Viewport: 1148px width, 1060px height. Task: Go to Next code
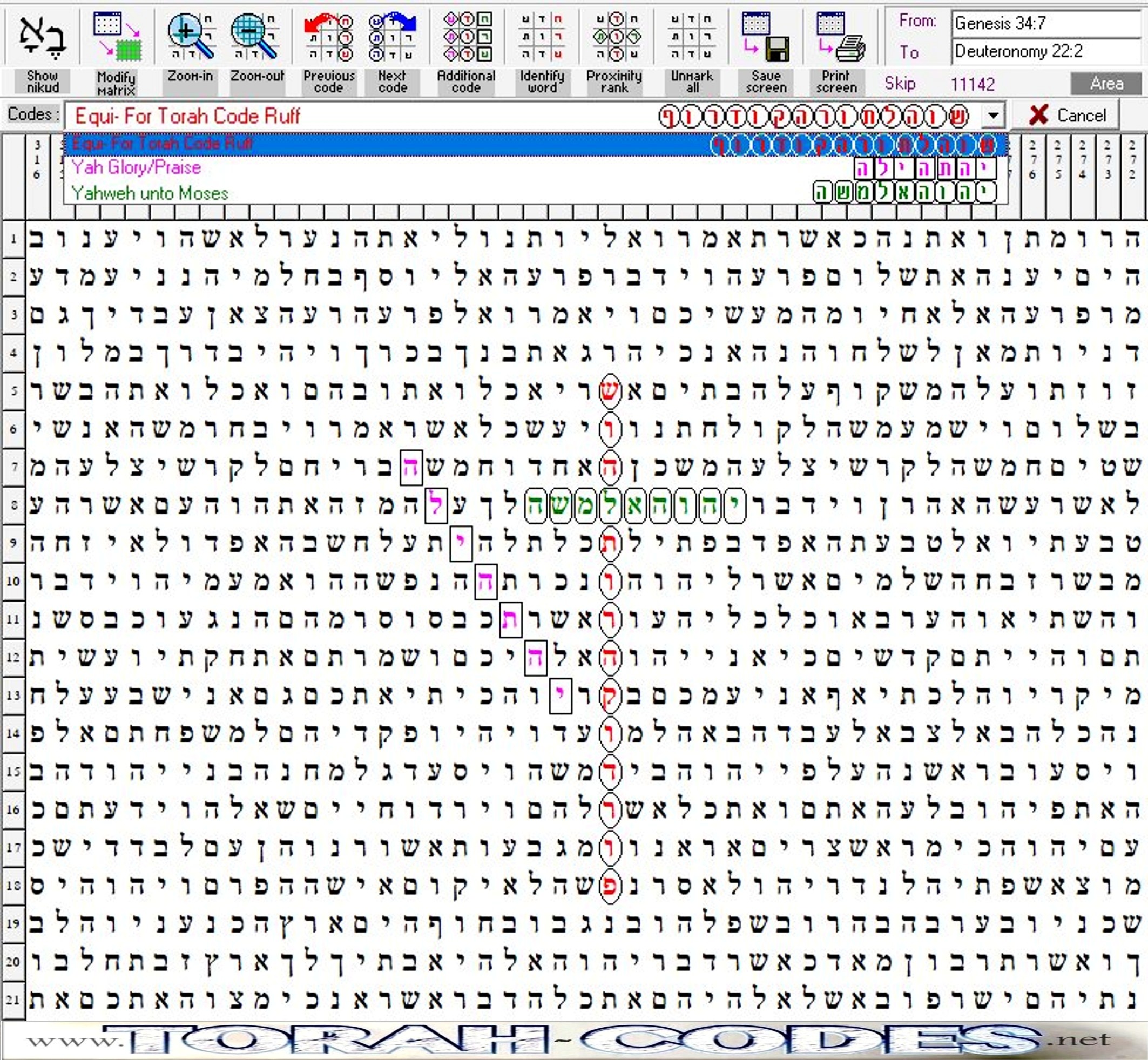393,38
